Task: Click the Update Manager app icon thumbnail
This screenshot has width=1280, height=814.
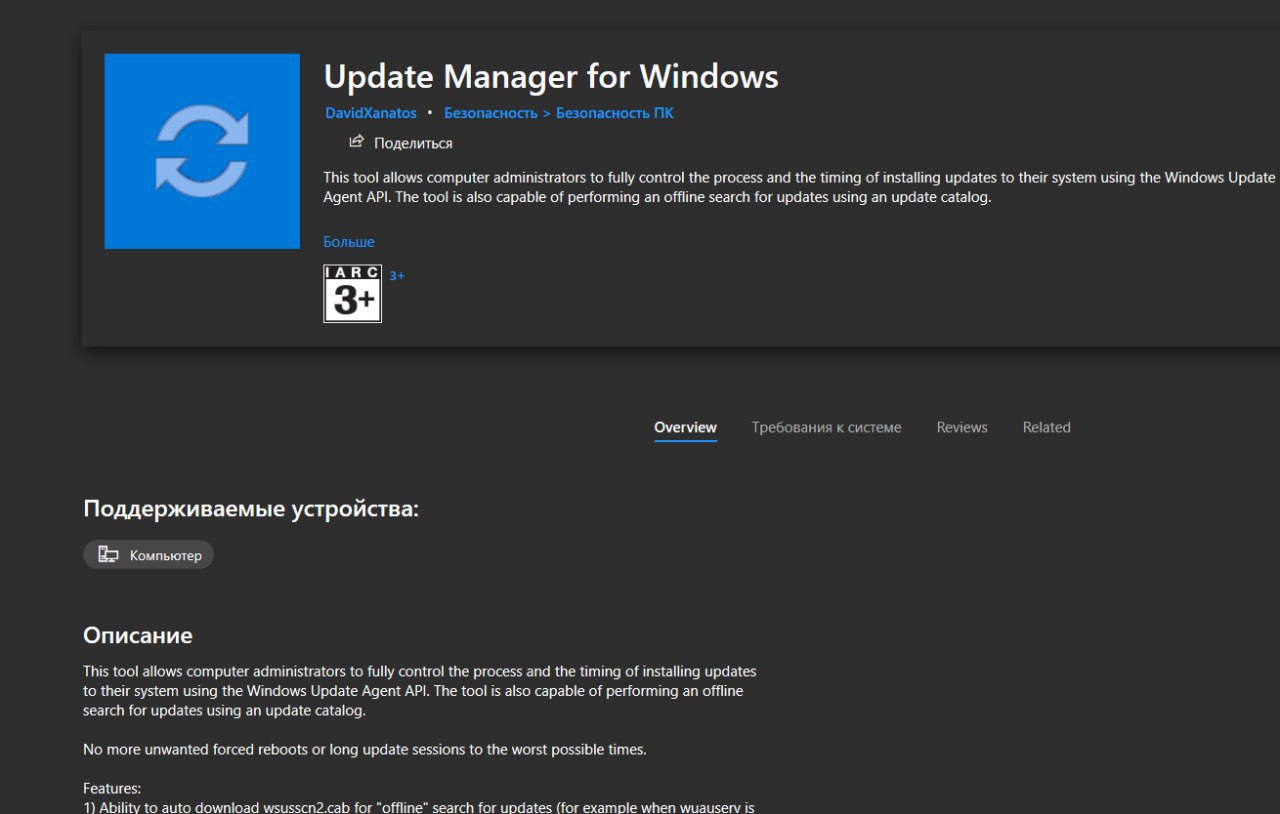Action: 202,151
